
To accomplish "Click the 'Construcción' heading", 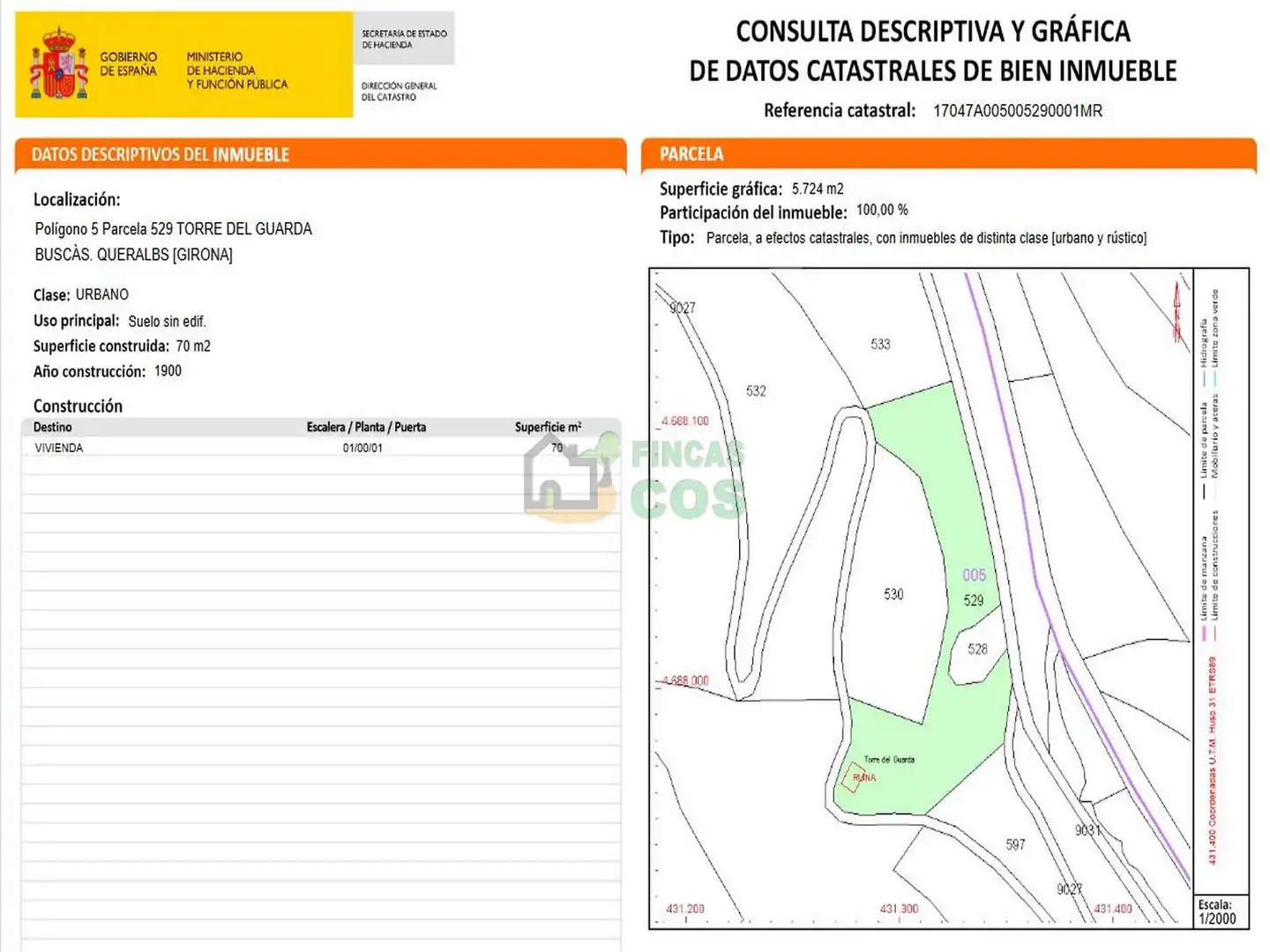I will coord(78,406).
